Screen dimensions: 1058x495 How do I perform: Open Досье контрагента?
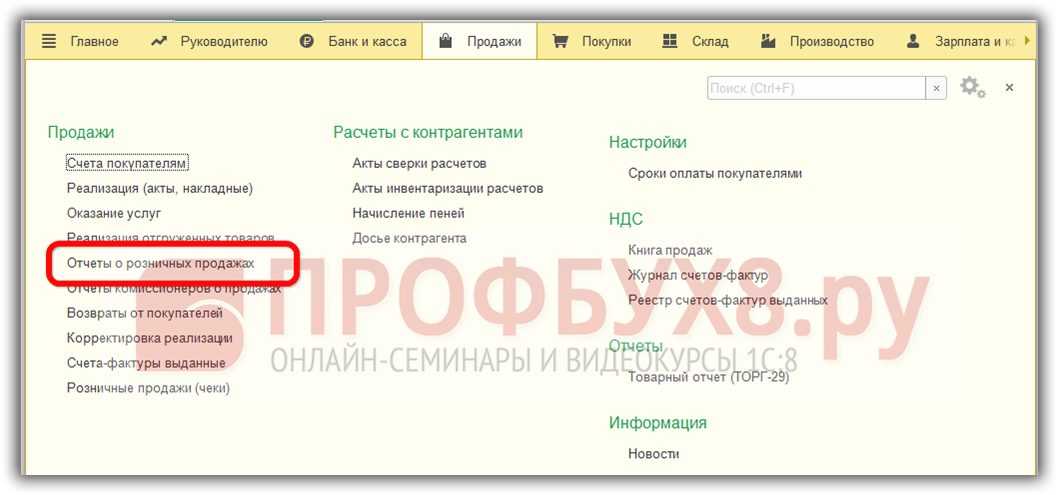[409, 238]
